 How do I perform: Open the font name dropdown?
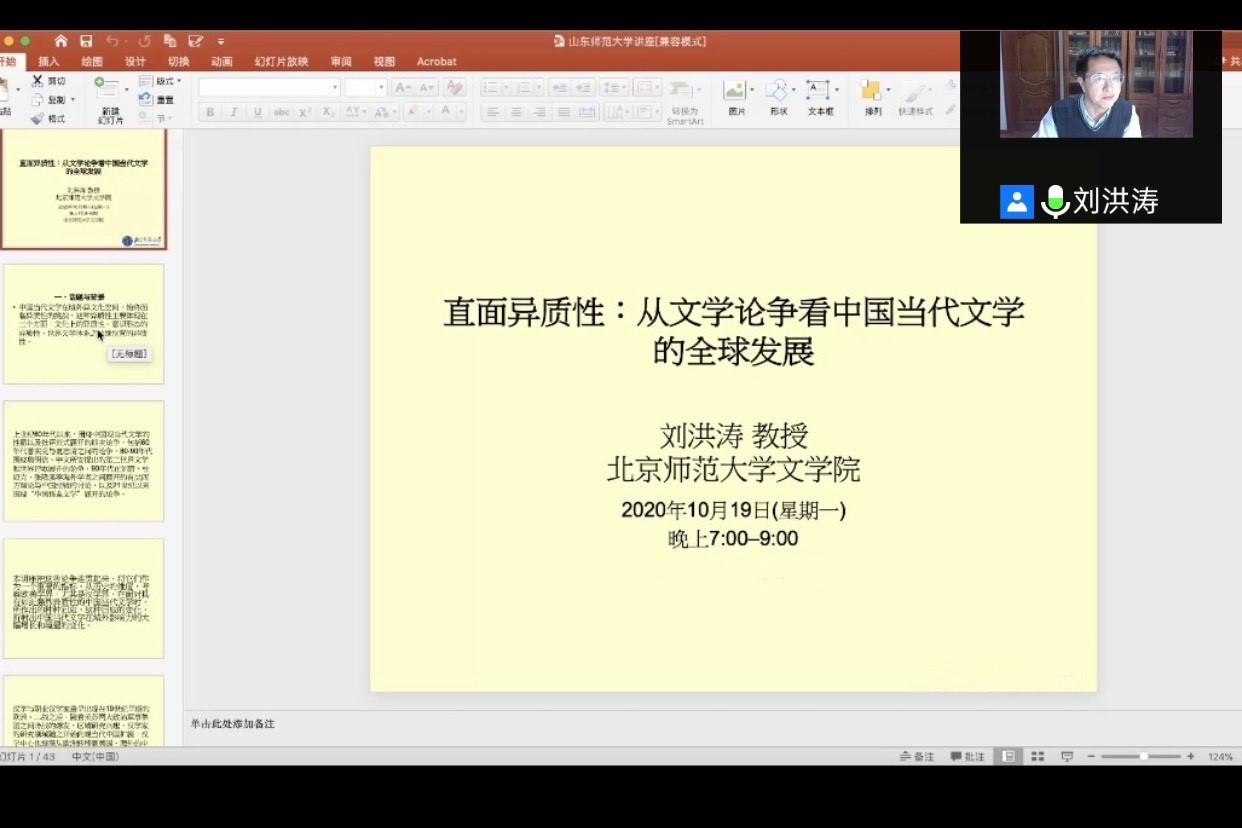pyautogui.click(x=335, y=88)
